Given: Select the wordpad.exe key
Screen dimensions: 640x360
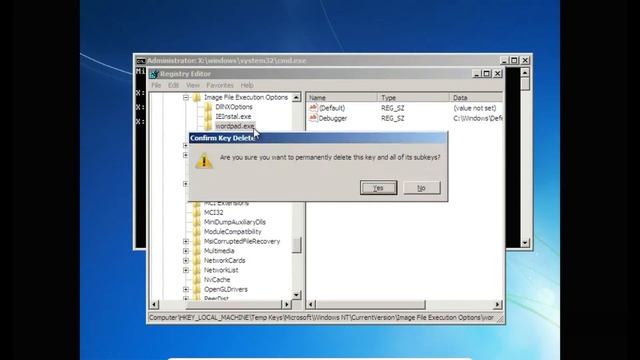Looking at the screenshot, I should [x=235, y=126].
